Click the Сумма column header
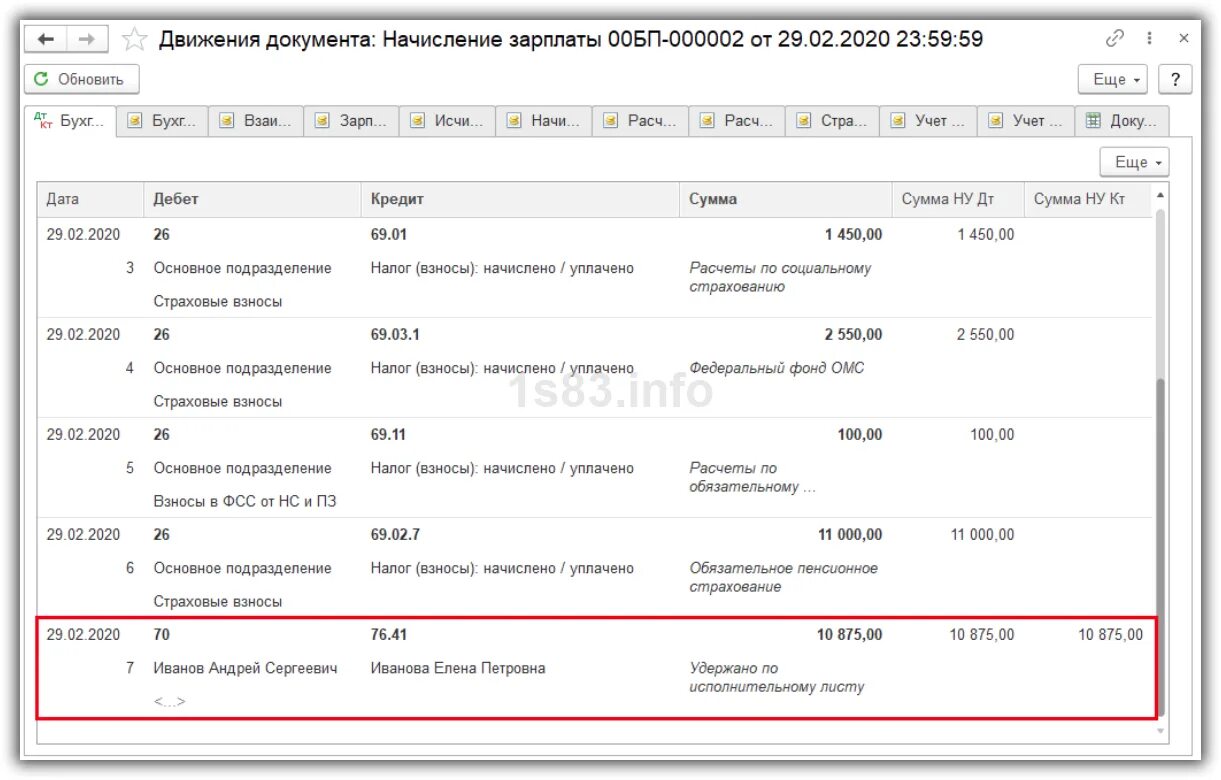 tap(785, 199)
